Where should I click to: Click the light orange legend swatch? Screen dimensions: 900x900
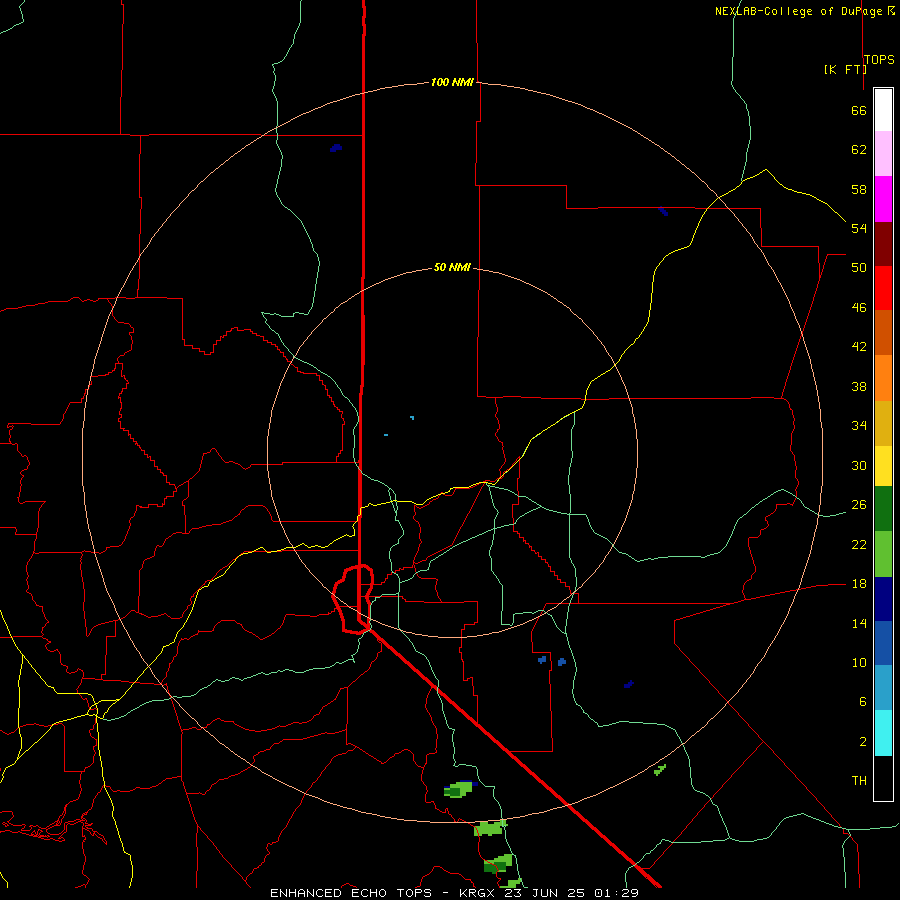tap(883, 378)
